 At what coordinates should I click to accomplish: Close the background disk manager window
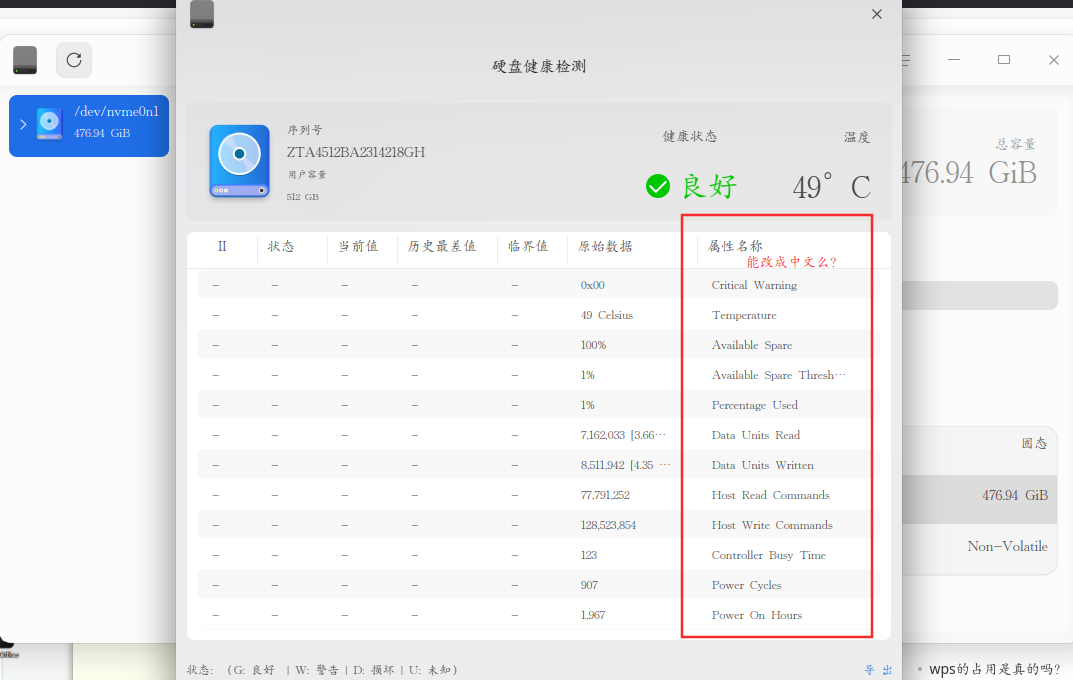click(x=1054, y=60)
